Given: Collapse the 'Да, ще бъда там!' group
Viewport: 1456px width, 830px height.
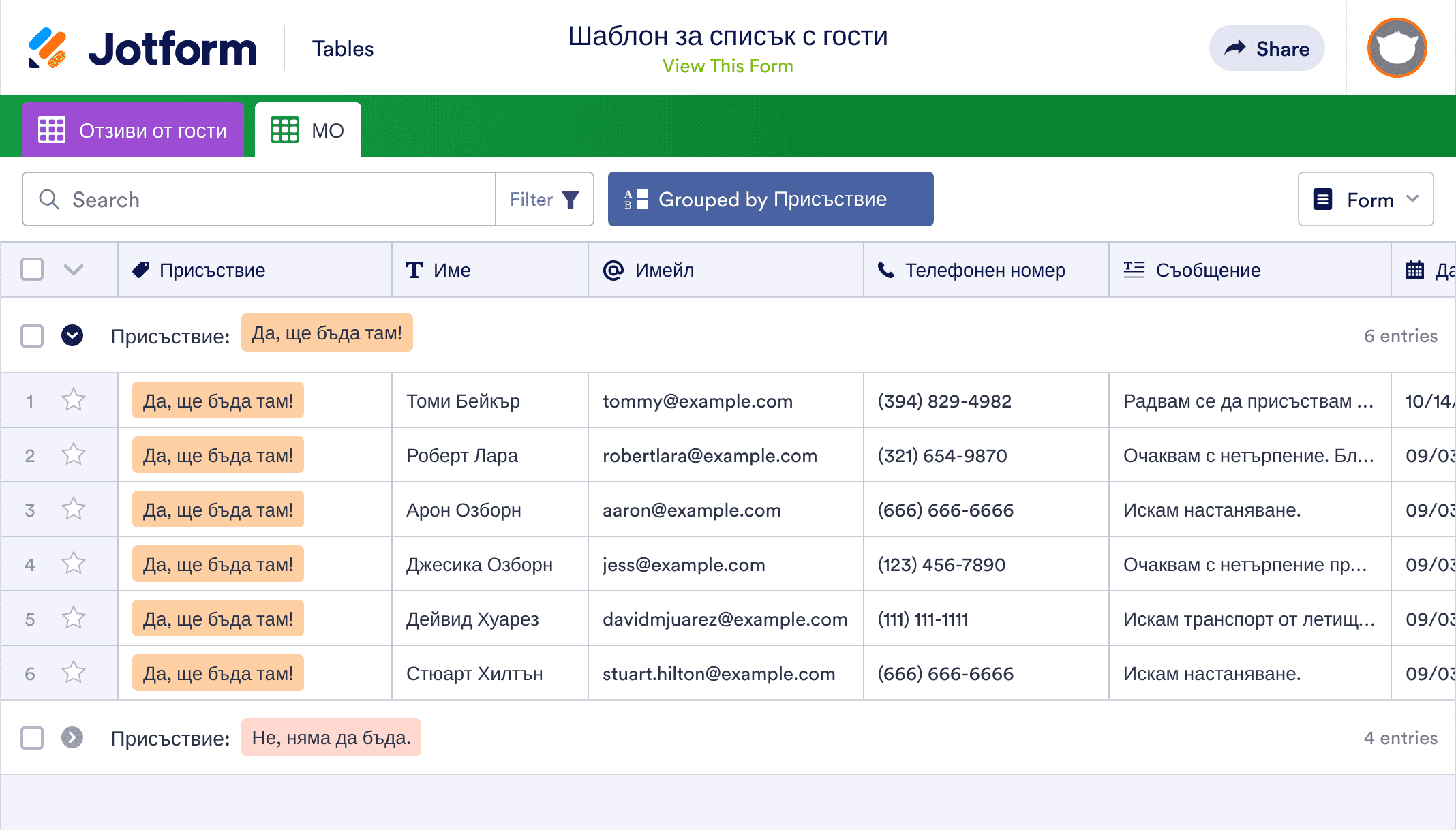Looking at the screenshot, I should tap(72, 335).
